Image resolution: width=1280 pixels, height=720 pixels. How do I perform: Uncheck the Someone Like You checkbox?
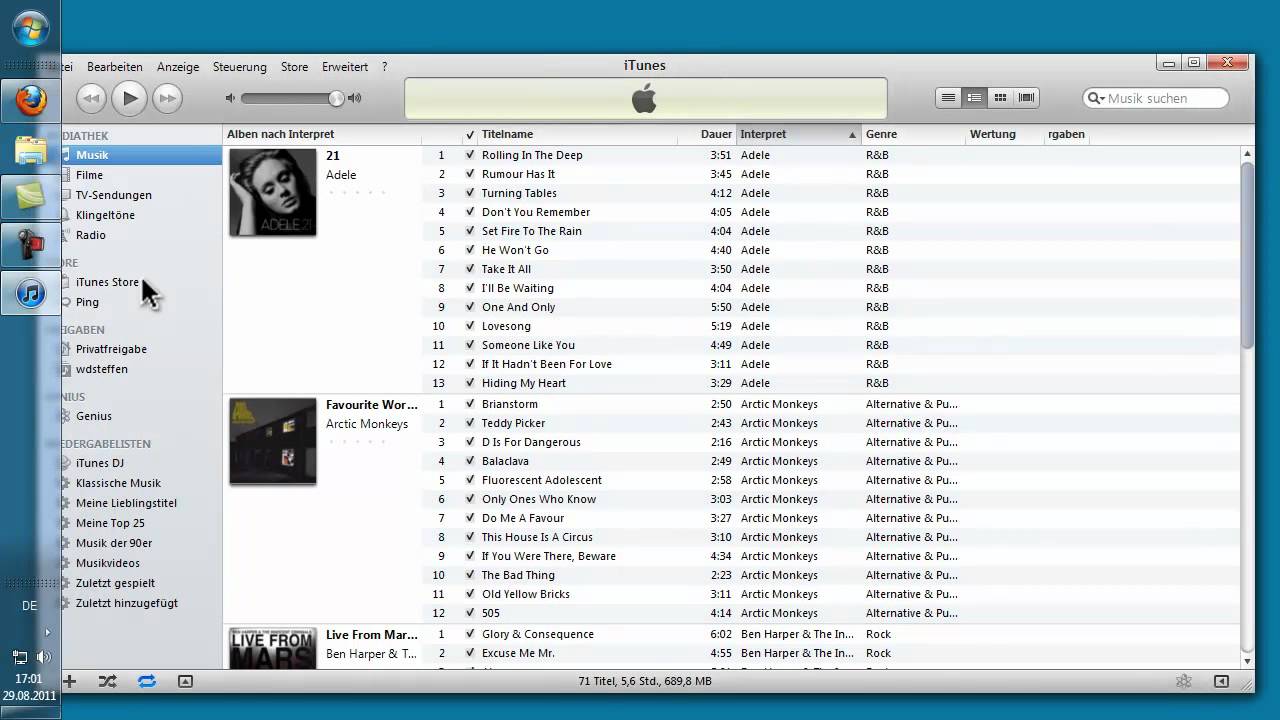point(470,345)
